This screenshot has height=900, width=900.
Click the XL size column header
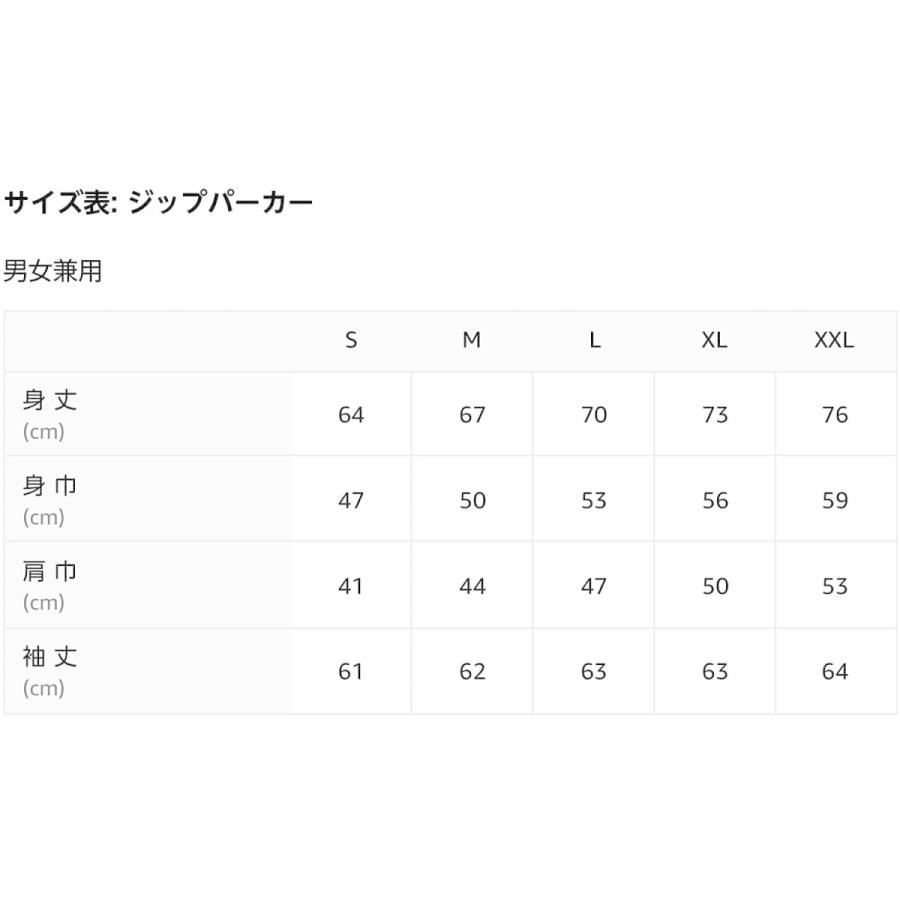(x=715, y=340)
